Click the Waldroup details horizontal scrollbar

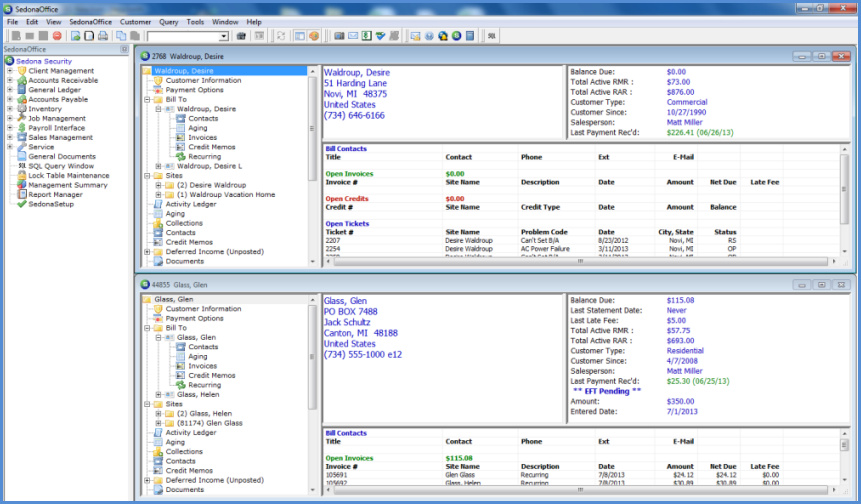click(580, 262)
